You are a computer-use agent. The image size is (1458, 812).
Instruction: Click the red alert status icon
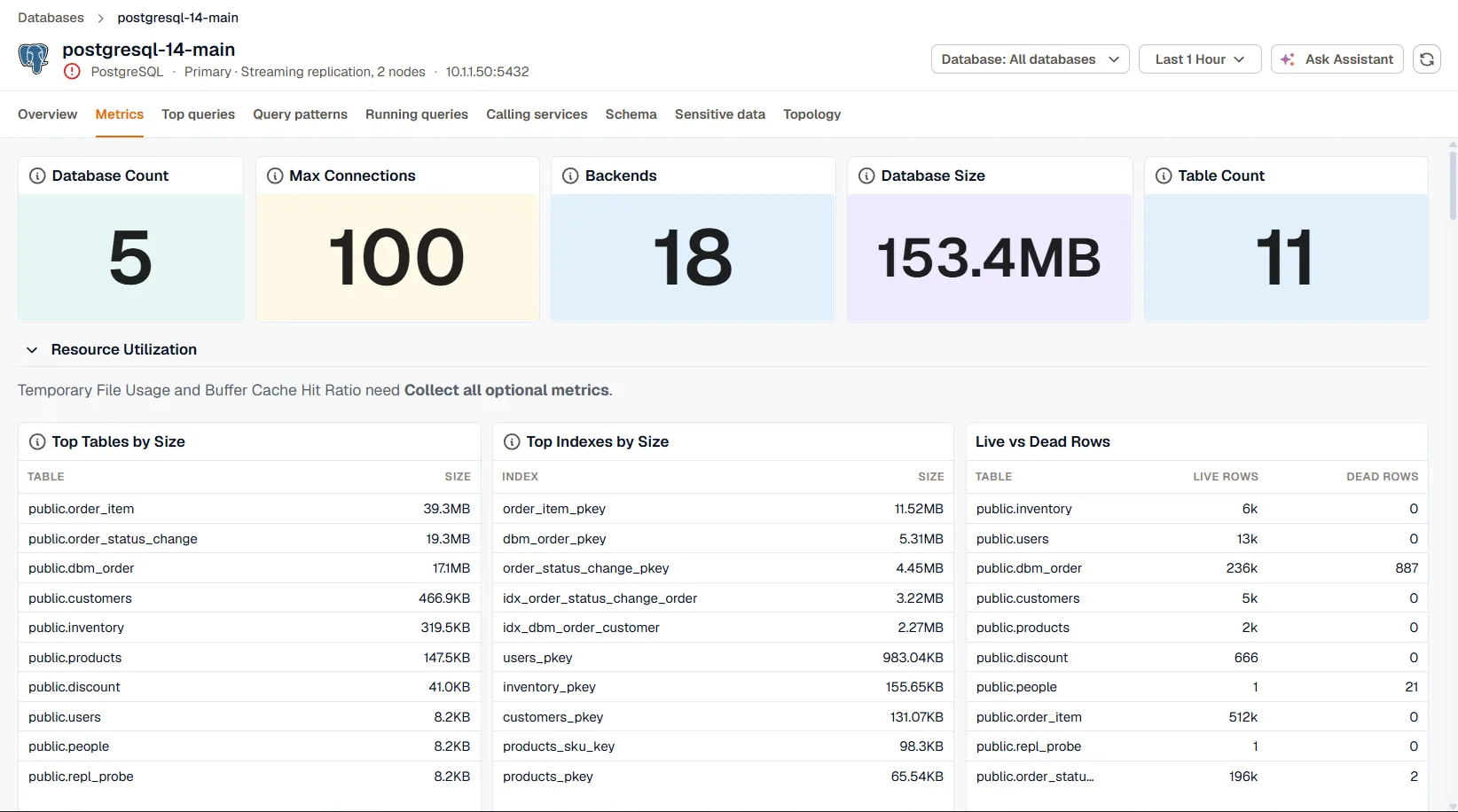72,72
